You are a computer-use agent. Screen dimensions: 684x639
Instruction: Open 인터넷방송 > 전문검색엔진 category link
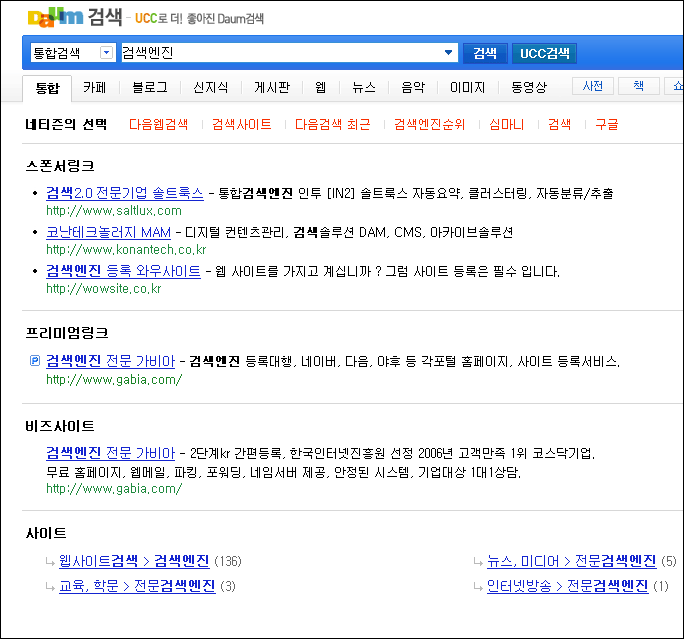click(x=568, y=586)
